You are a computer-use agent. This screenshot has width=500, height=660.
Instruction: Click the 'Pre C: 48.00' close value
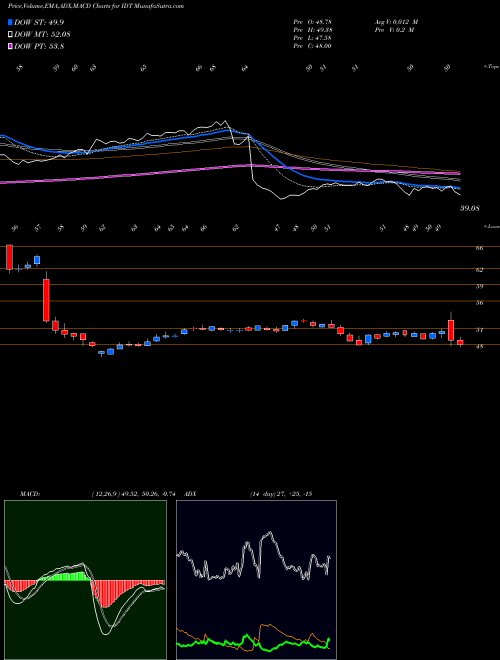coord(313,46)
